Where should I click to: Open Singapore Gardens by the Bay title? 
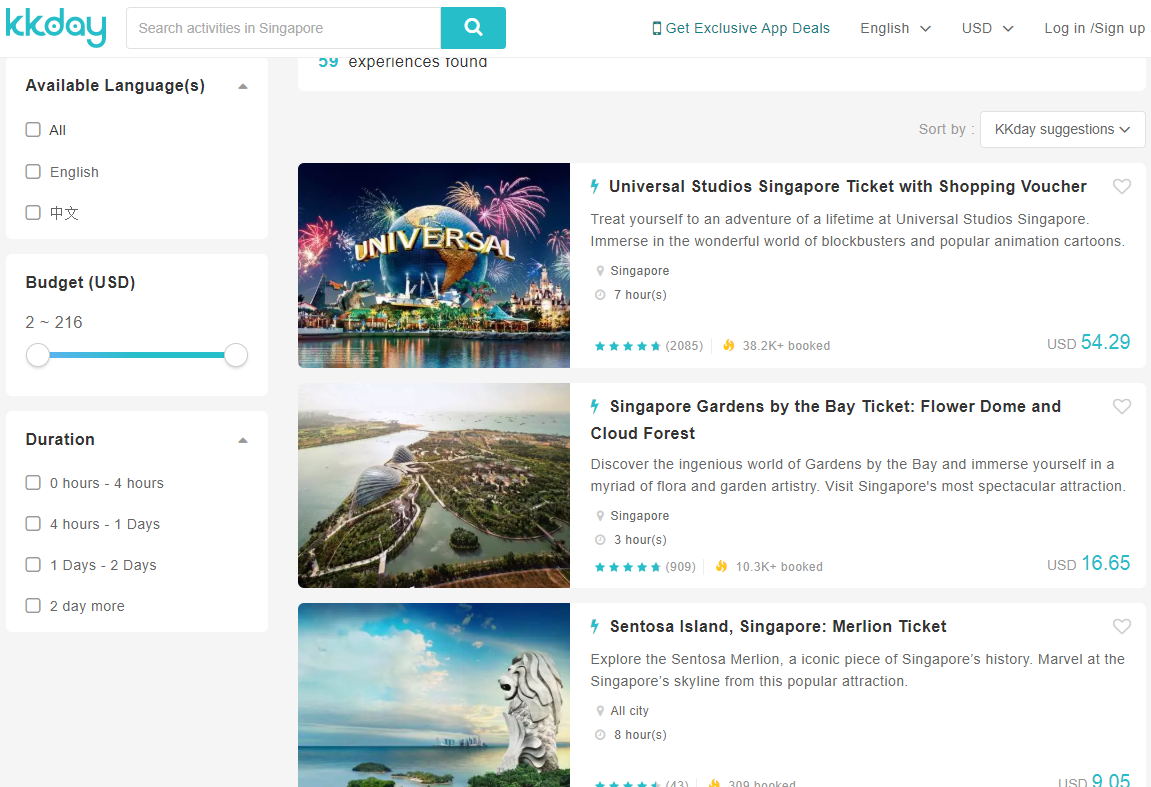click(826, 420)
